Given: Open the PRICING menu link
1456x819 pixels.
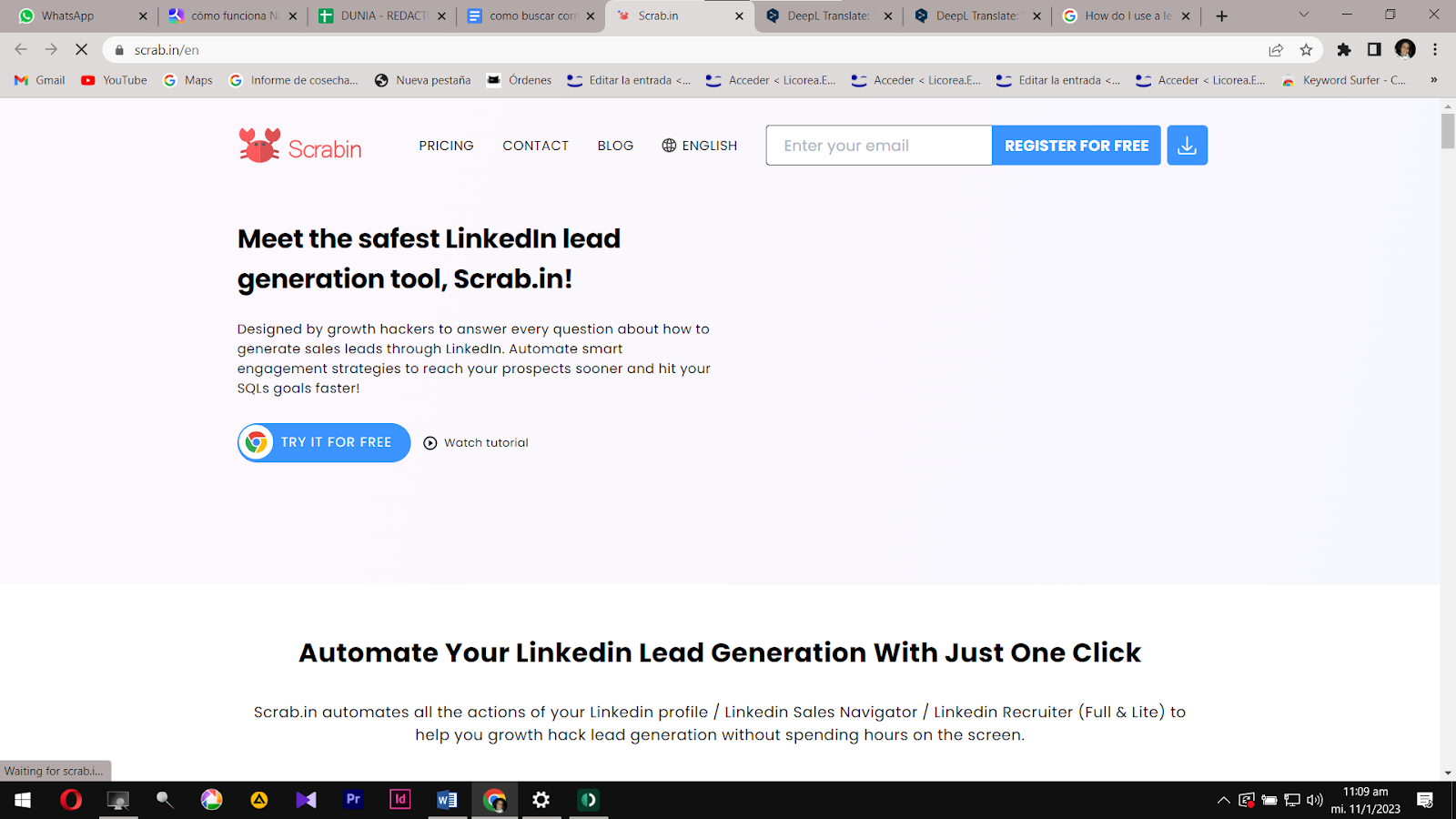Looking at the screenshot, I should (x=446, y=146).
